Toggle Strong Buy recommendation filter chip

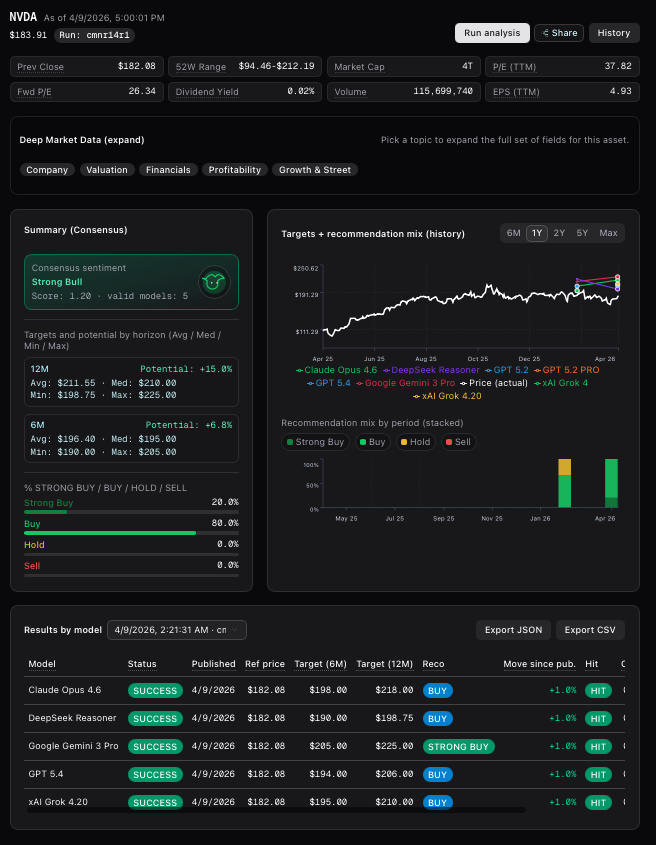coord(315,442)
